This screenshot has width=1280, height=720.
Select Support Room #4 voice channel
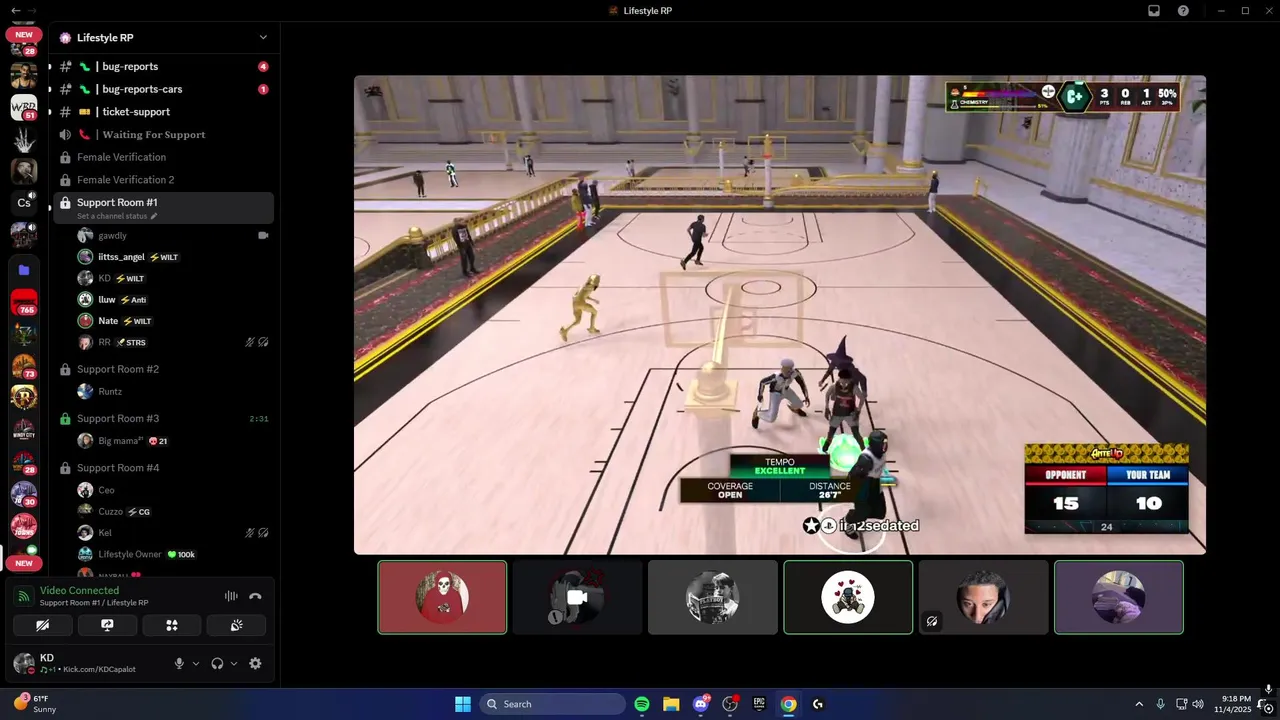point(161,468)
